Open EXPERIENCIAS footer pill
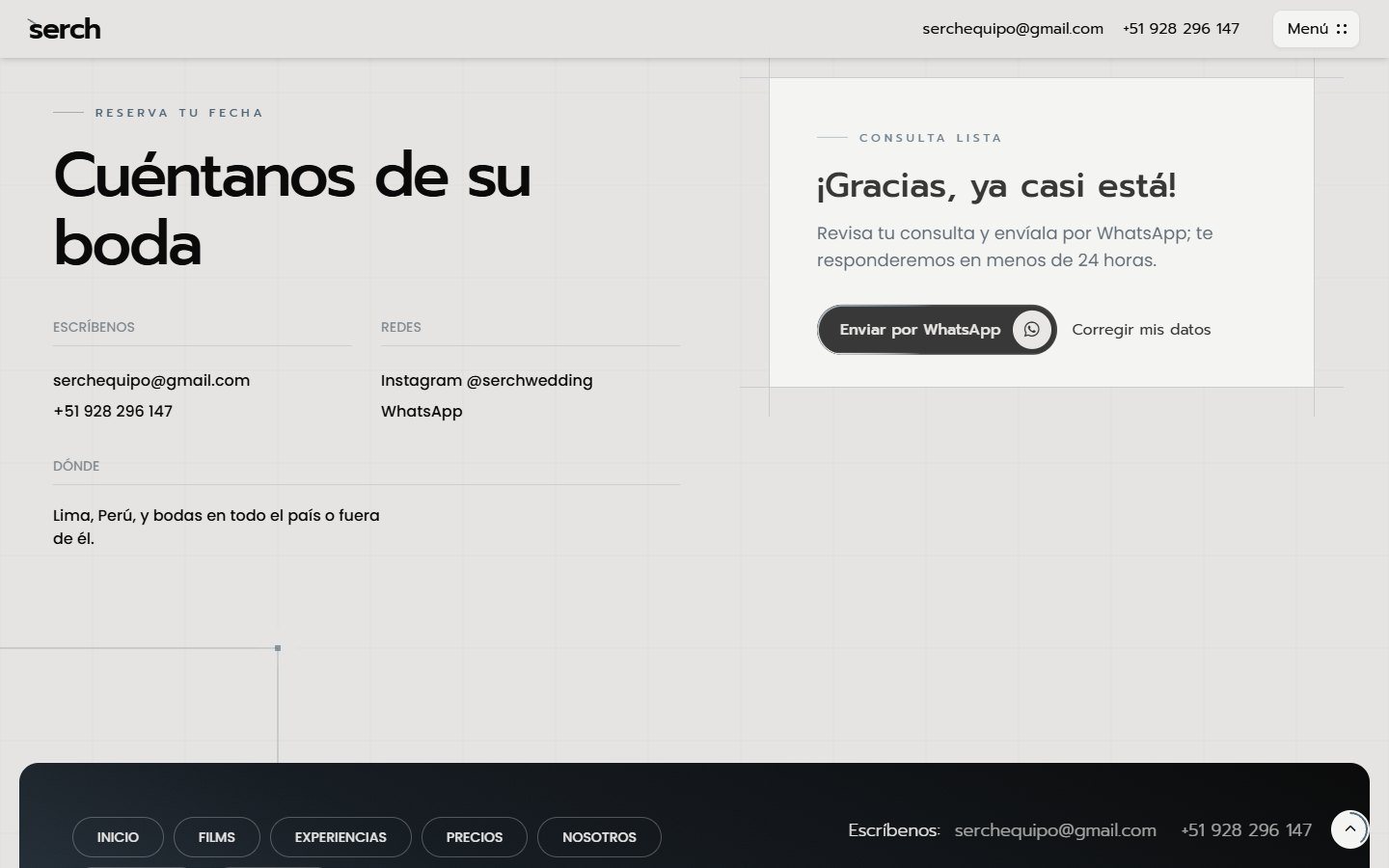Image resolution: width=1389 pixels, height=868 pixels. coord(340,837)
